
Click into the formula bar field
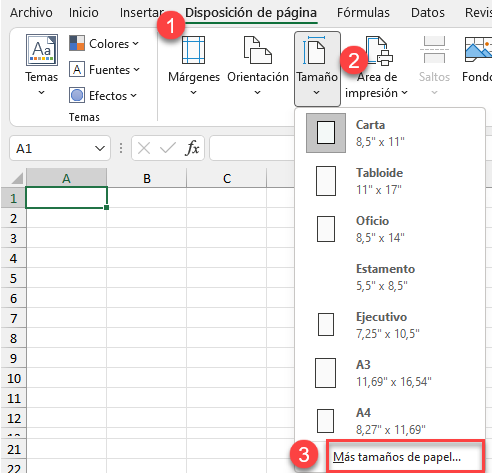coord(252,148)
